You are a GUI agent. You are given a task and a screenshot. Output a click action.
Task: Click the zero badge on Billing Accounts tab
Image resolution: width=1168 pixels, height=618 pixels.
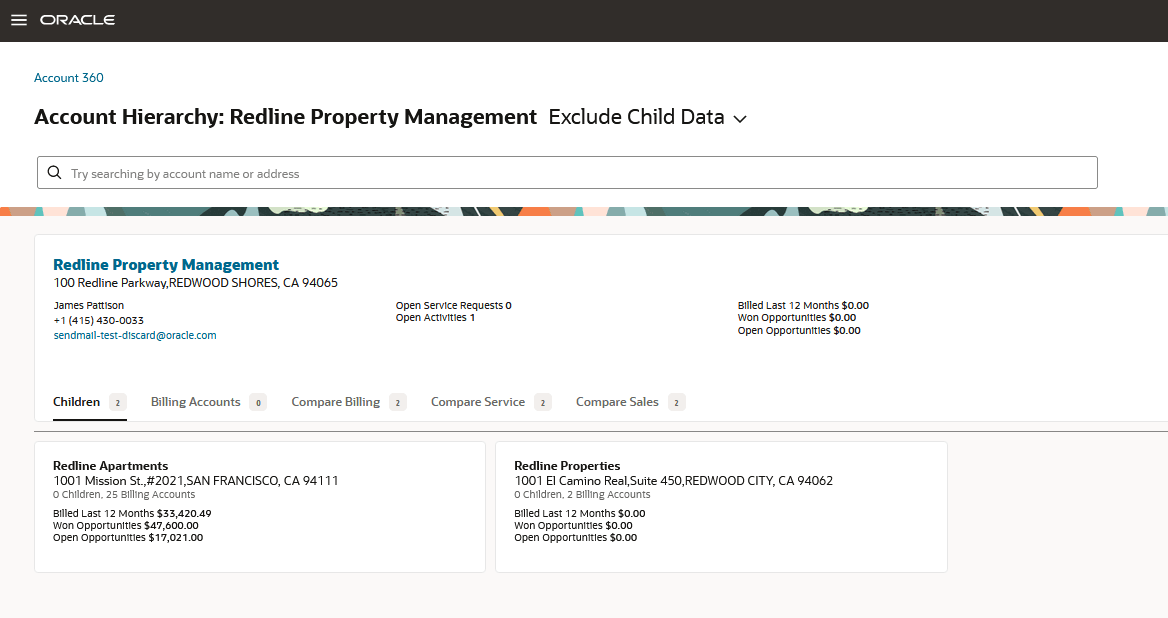pyautogui.click(x=258, y=401)
